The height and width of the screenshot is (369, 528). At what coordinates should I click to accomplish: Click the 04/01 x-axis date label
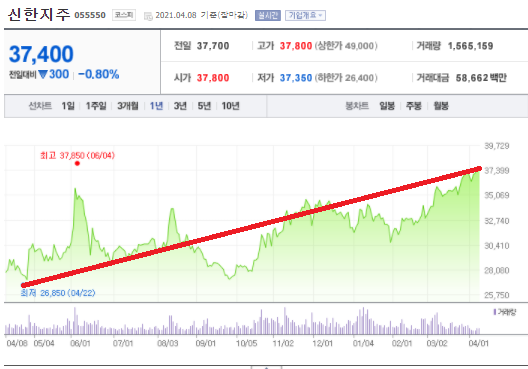pyautogui.click(x=478, y=343)
